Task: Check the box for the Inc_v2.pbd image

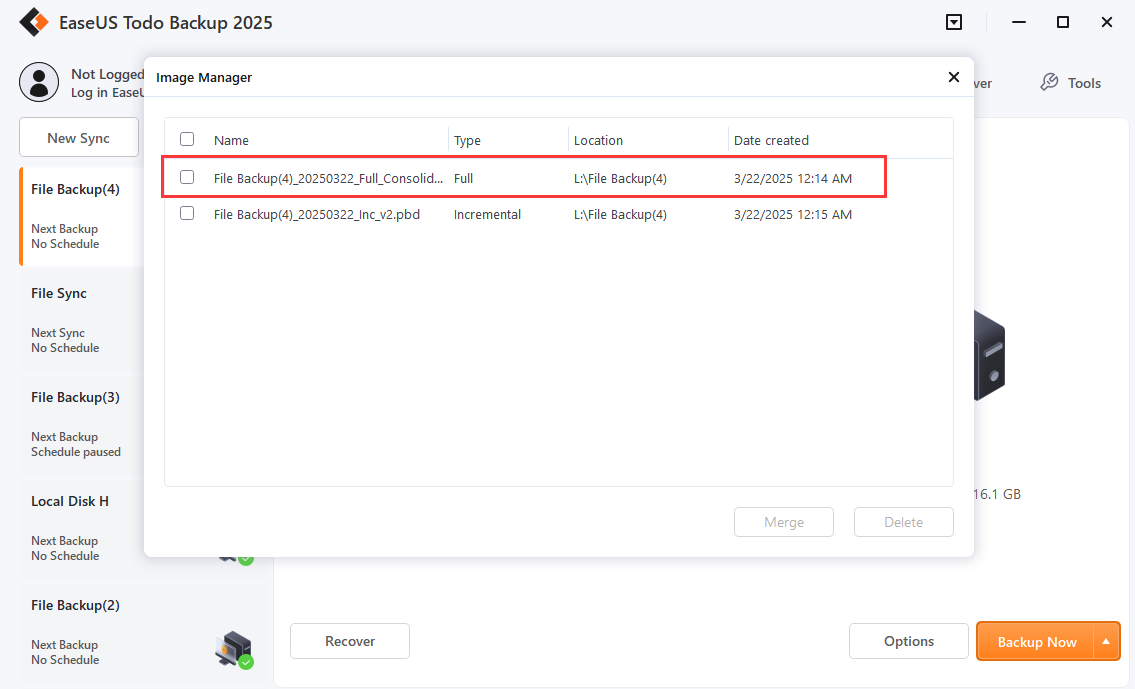Action: pyautogui.click(x=187, y=213)
